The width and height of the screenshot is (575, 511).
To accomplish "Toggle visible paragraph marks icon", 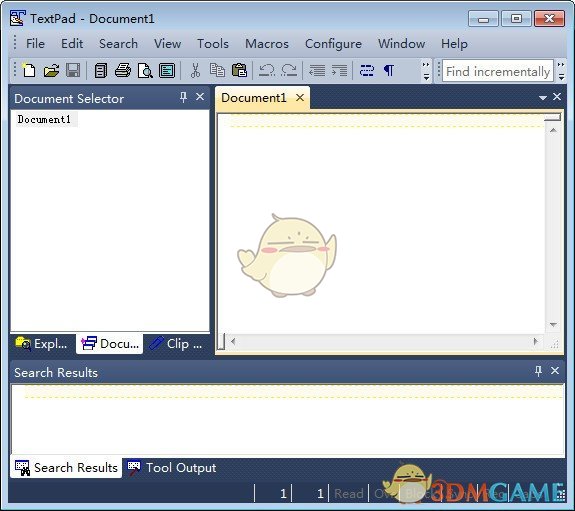I will click(389, 70).
